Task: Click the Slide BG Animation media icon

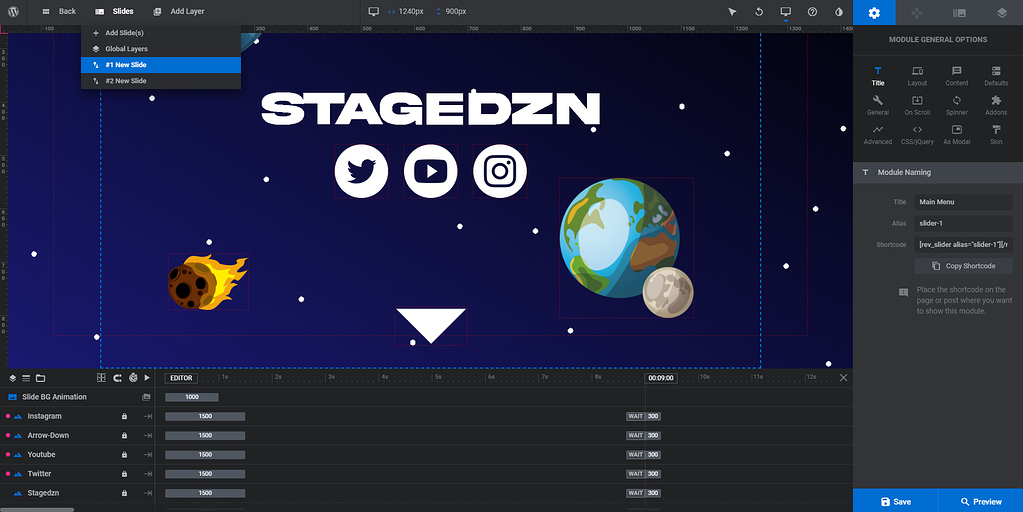Action: 146,397
